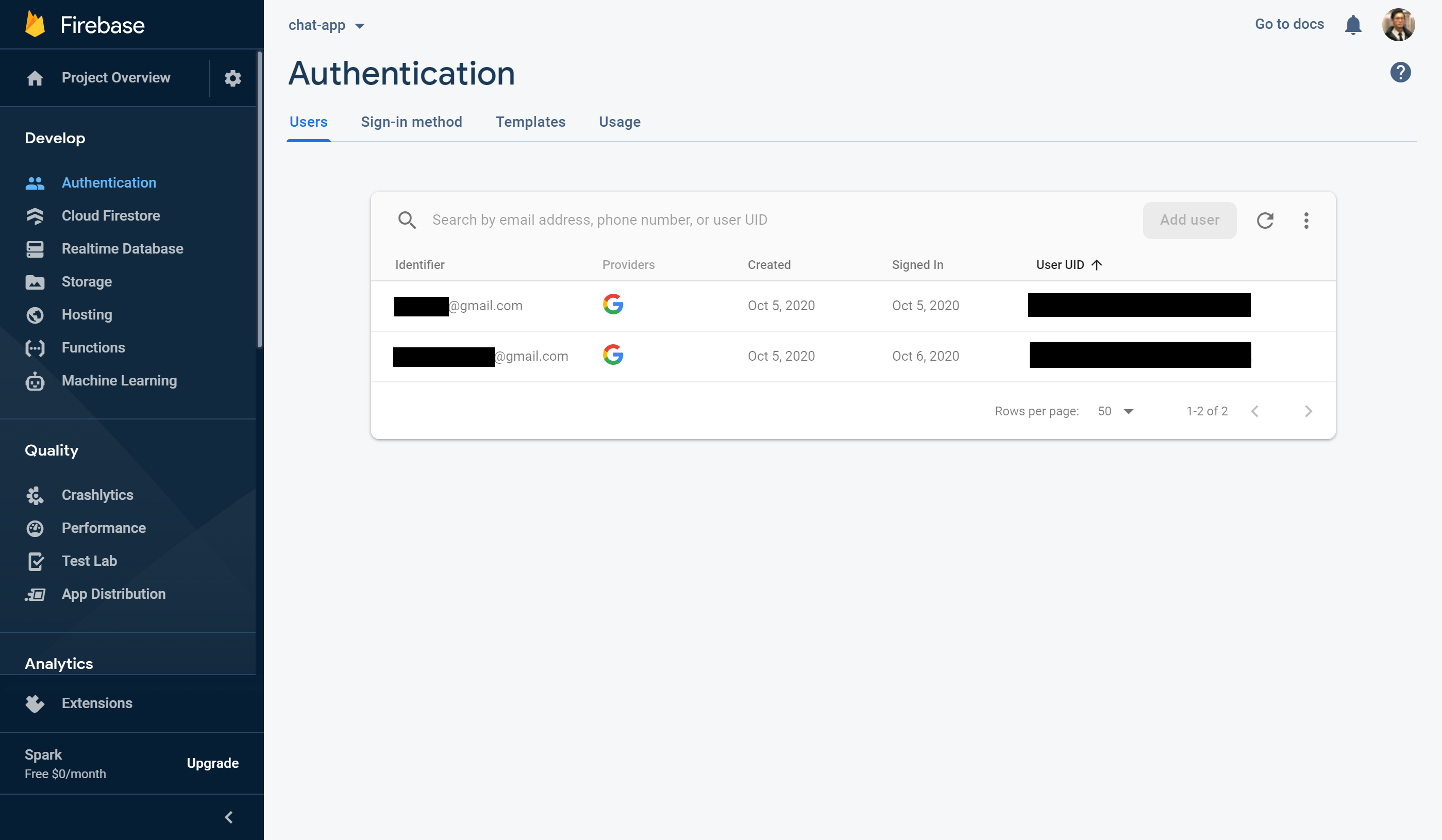
Task: Click the notifications bell icon
Action: tap(1353, 25)
